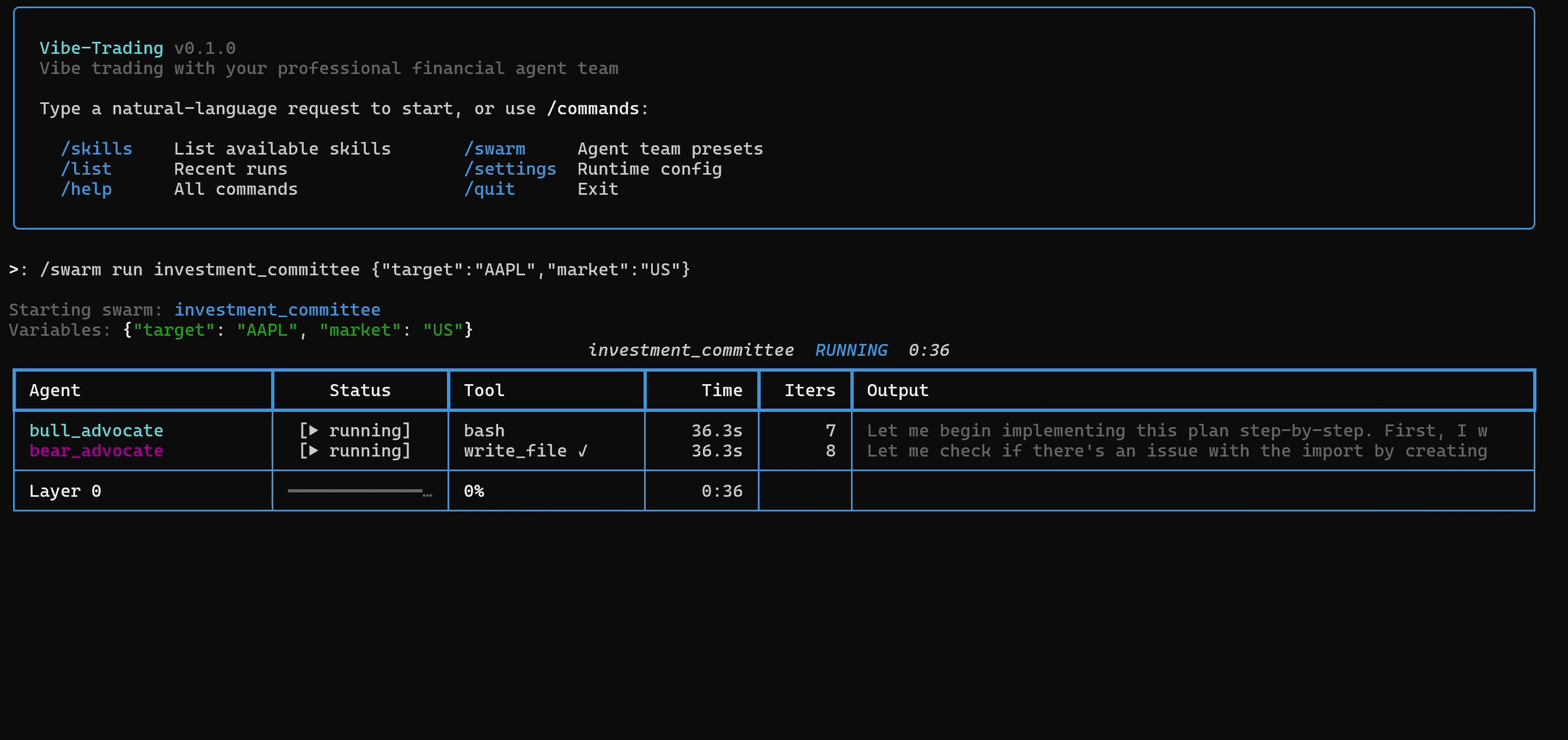Click the v0.1.0 version label
Viewport: 1568px width, 740px height.
pos(205,48)
